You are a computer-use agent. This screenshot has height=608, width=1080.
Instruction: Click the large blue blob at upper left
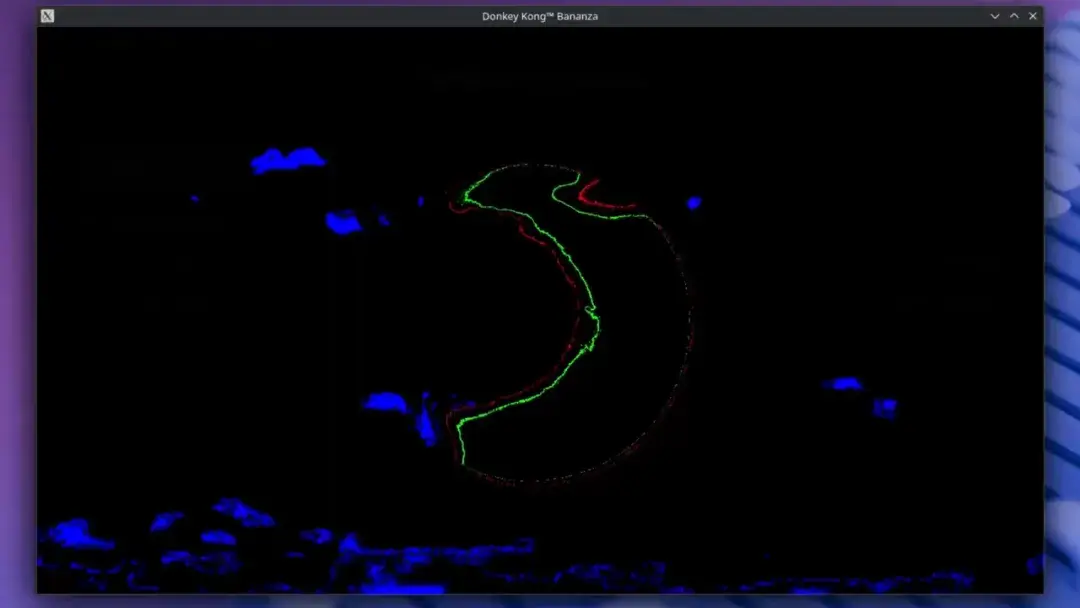(x=286, y=160)
